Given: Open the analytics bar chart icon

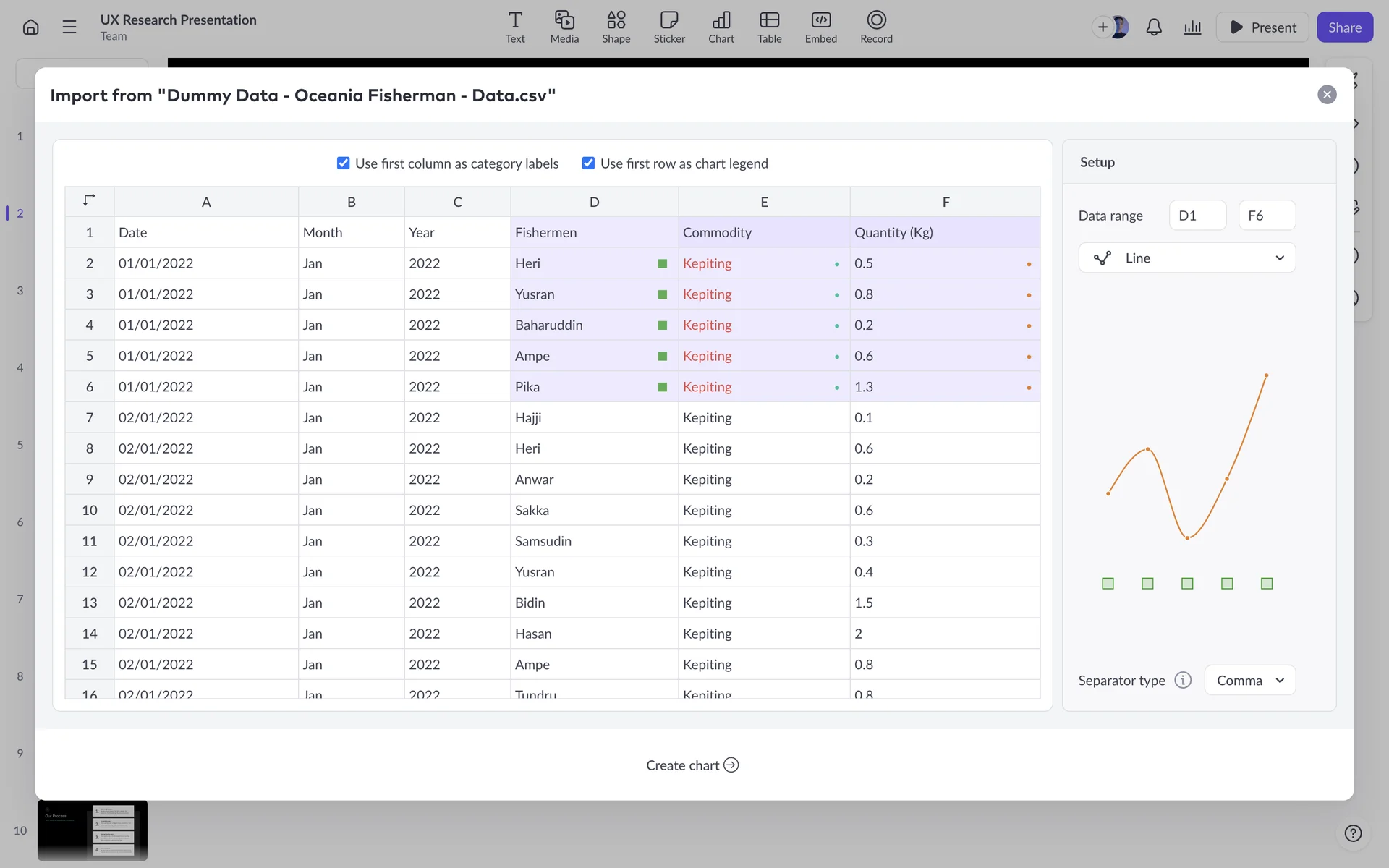Looking at the screenshot, I should [1192, 27].
